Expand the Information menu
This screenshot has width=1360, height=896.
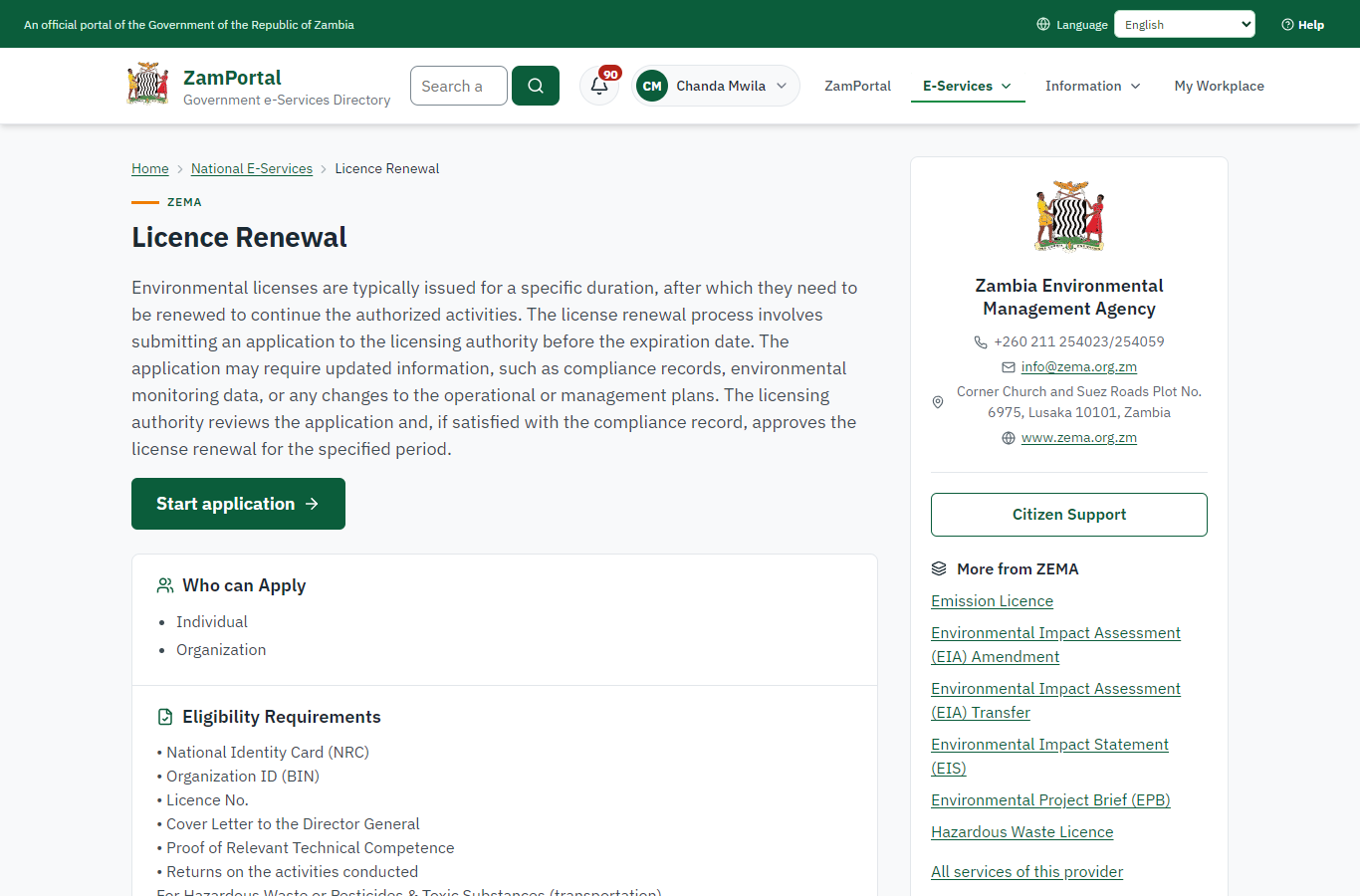pos(1093,87)
